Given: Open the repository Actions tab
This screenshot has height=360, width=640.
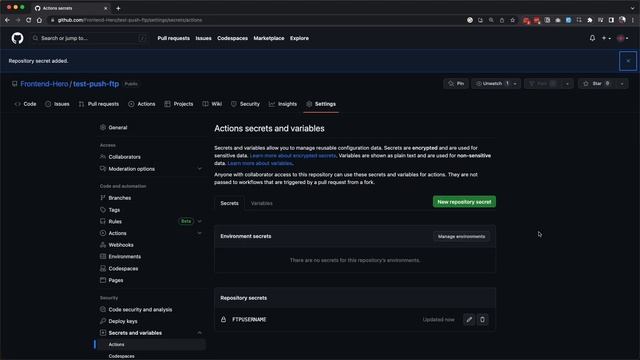Looking at the screenshot, I should tap(142, 104).
